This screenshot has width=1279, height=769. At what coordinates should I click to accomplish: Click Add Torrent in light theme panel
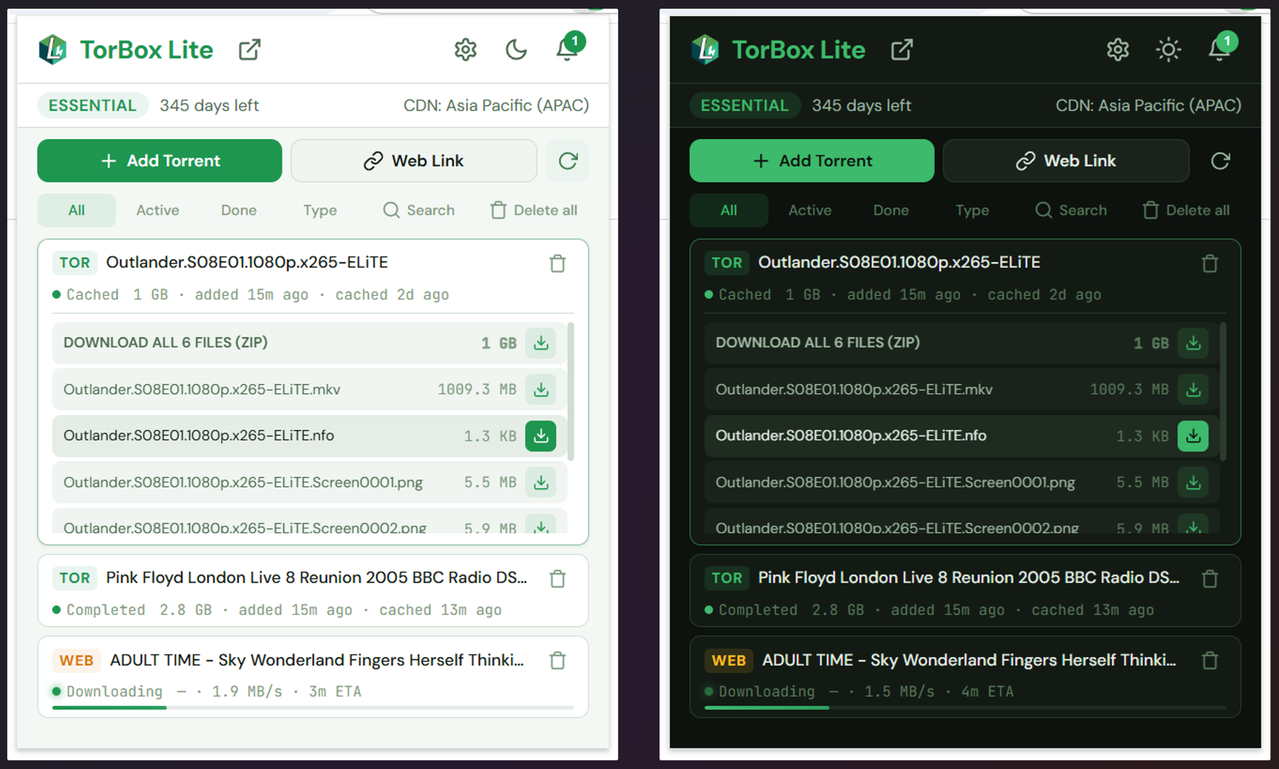[x=160, y=161]
